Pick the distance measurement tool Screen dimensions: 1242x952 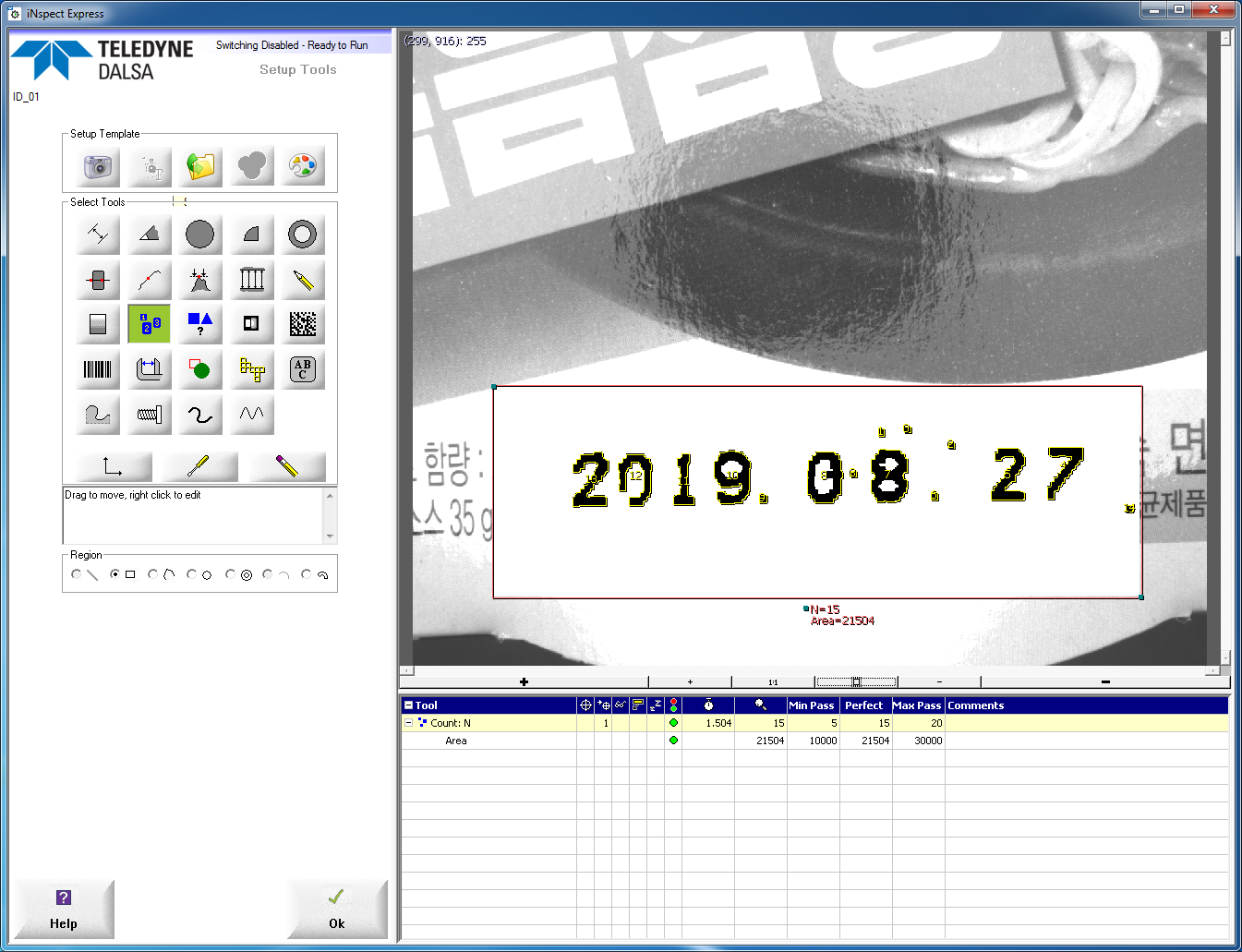point(98,235)
